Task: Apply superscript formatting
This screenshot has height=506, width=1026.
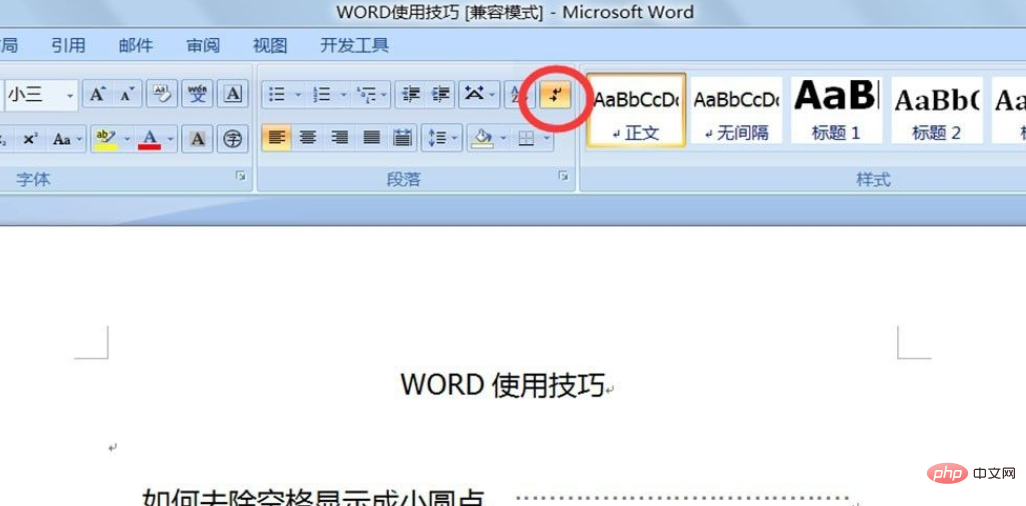Action: click(30, 139)
